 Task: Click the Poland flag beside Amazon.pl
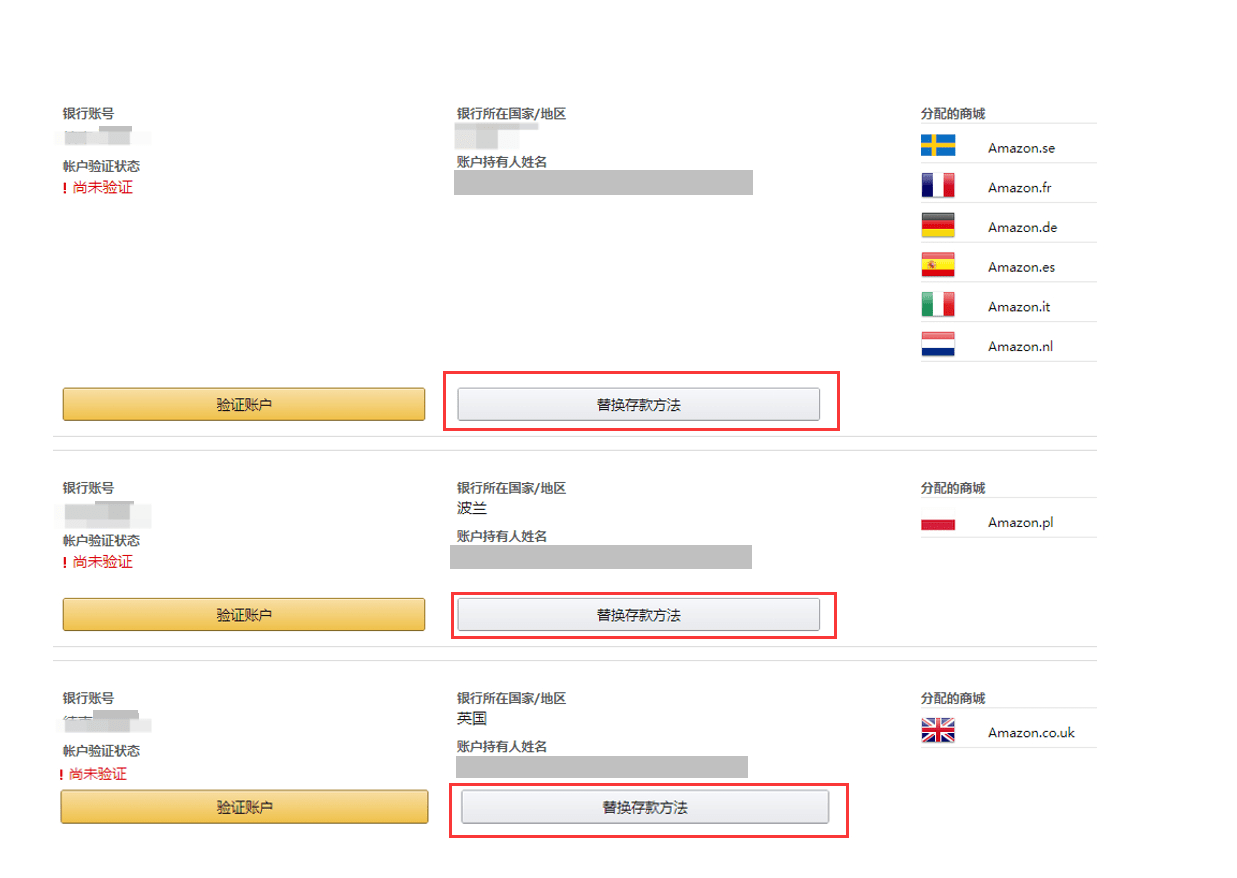[937, 523]
